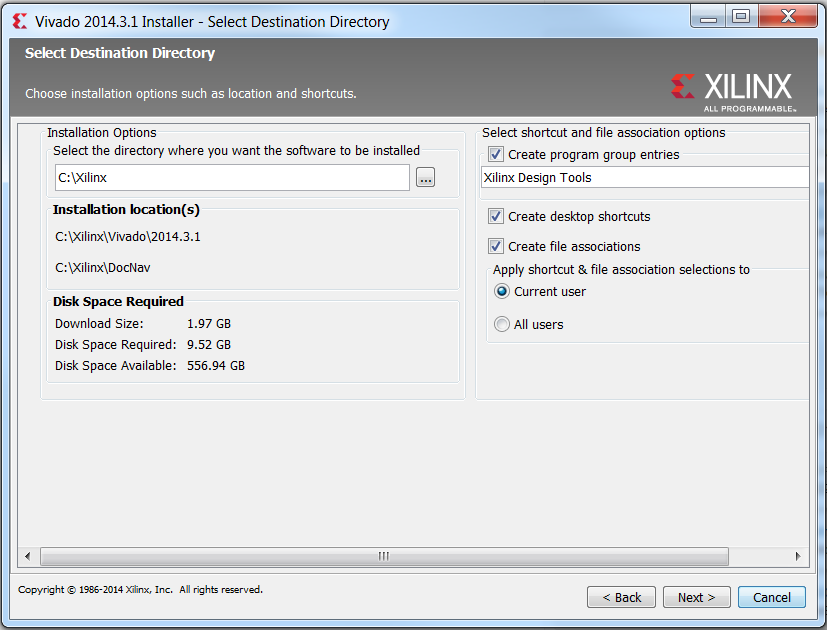Choose the All users radio option
The height and width of the screenshot is (630, 827).
pyautogui.click(x=502, y=324)
